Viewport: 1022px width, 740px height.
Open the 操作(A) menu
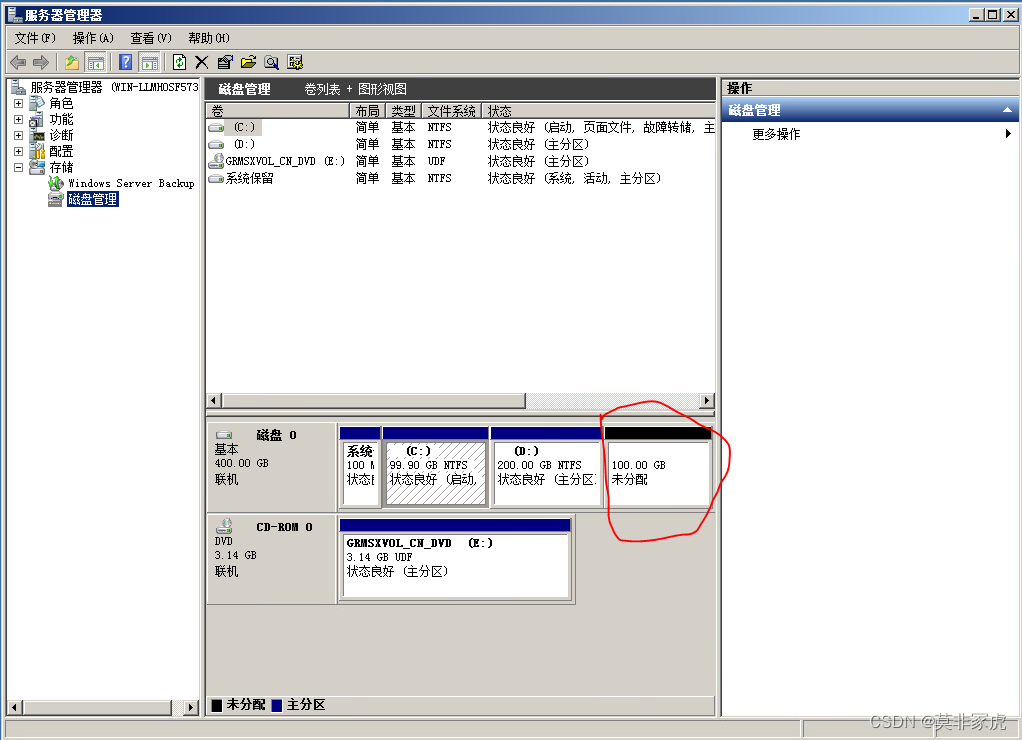(93, 38)
